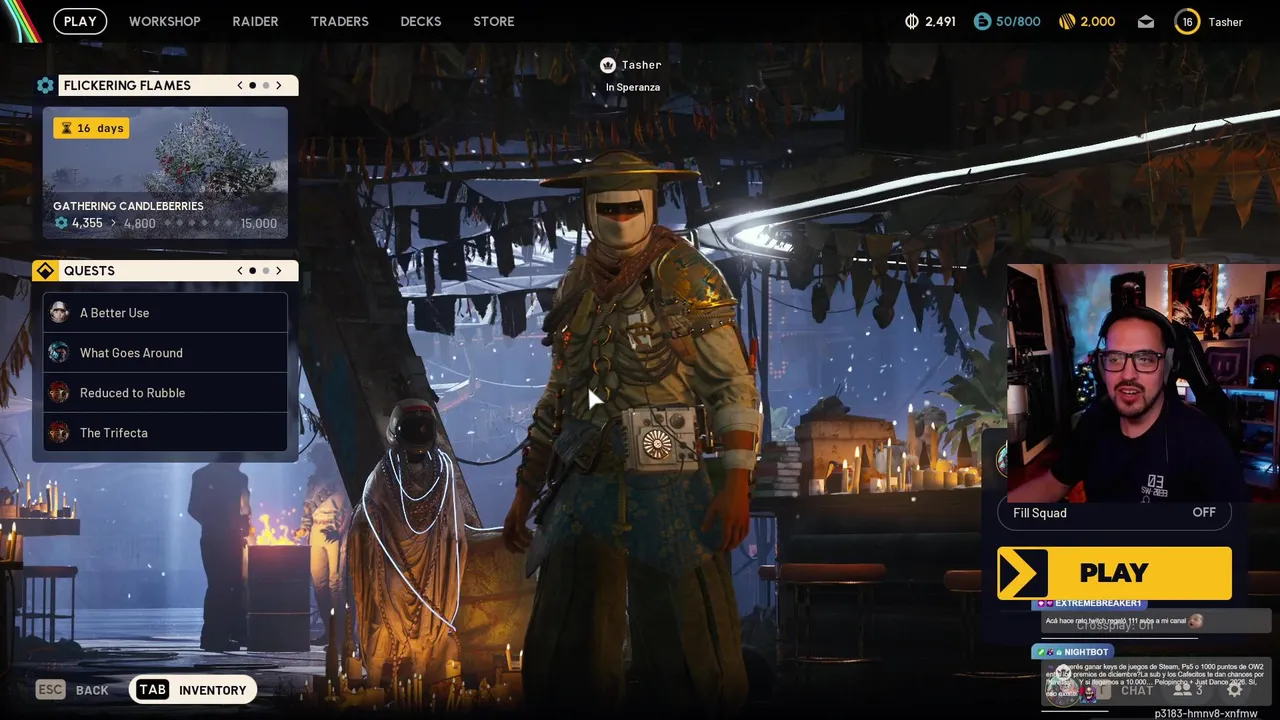Click the arrow emblem on the yellow Play button
The width and height of the screenshot is (1280, 720).
(1022, 573)
